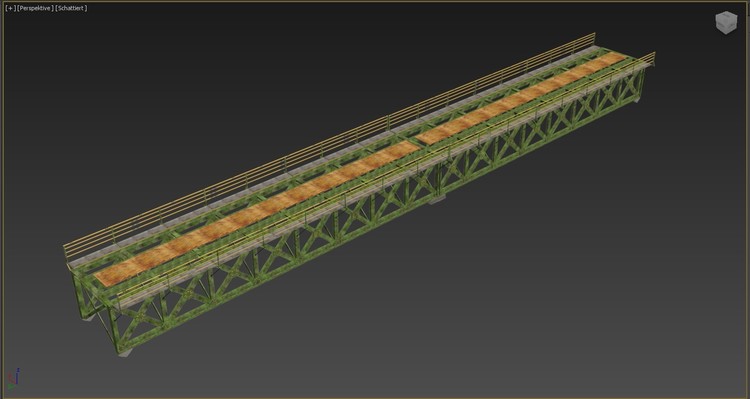Viewport: 750px width, 399px height.
Task: Click the ViewCube in the viewport corner
Action: point(726,22)
